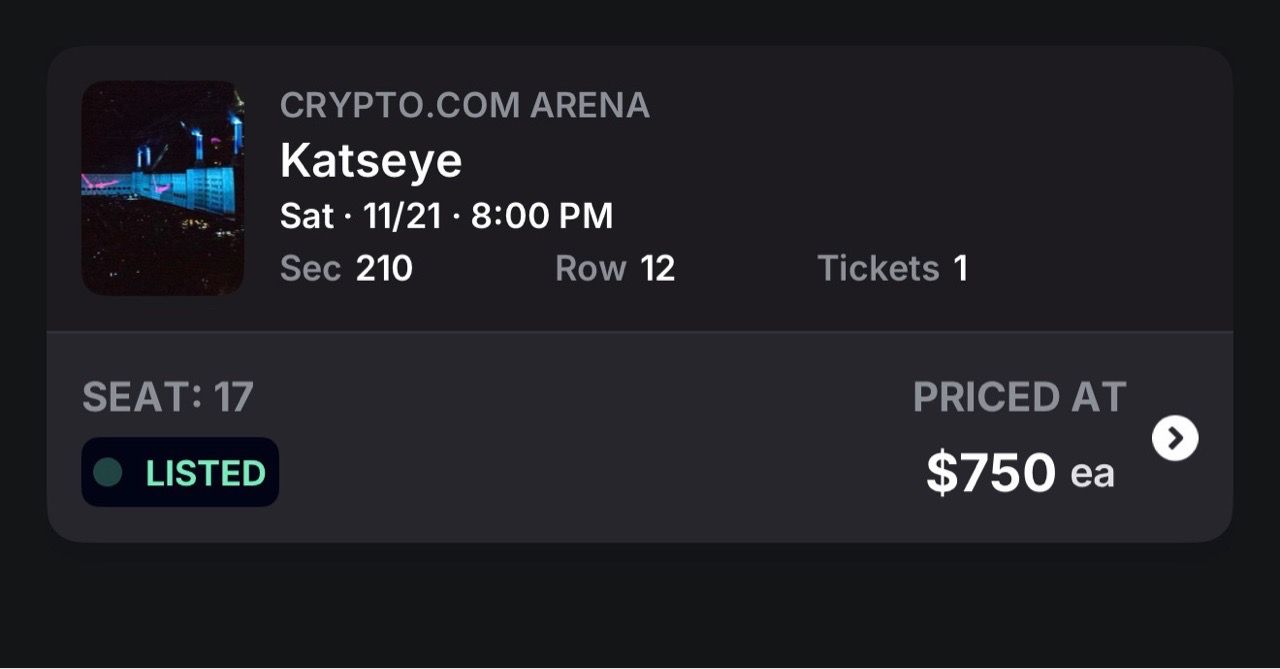Open listing details with the chevron arrow
1280x669 pixels.
point(1175,438)
